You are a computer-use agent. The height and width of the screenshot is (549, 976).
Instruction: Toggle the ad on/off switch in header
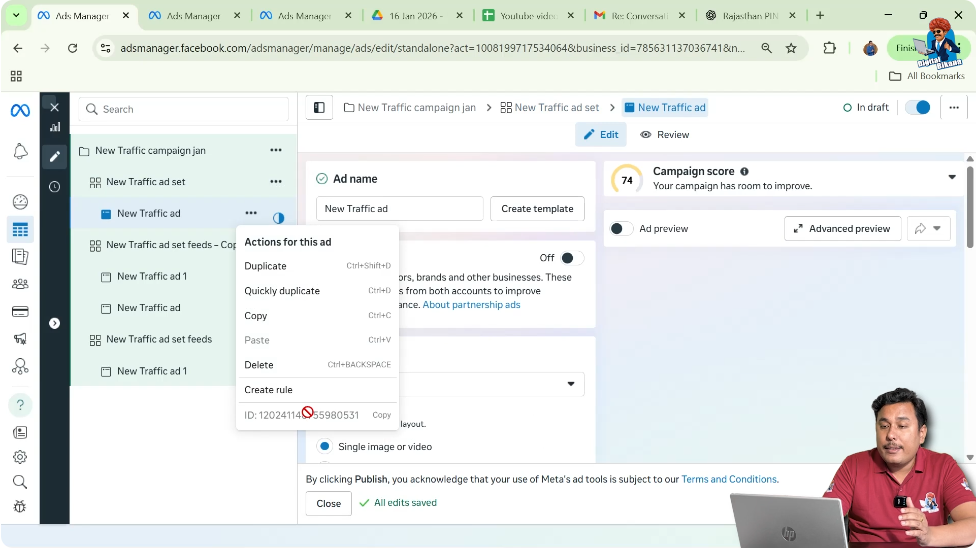pyautogui.click(x=917, y=108)
